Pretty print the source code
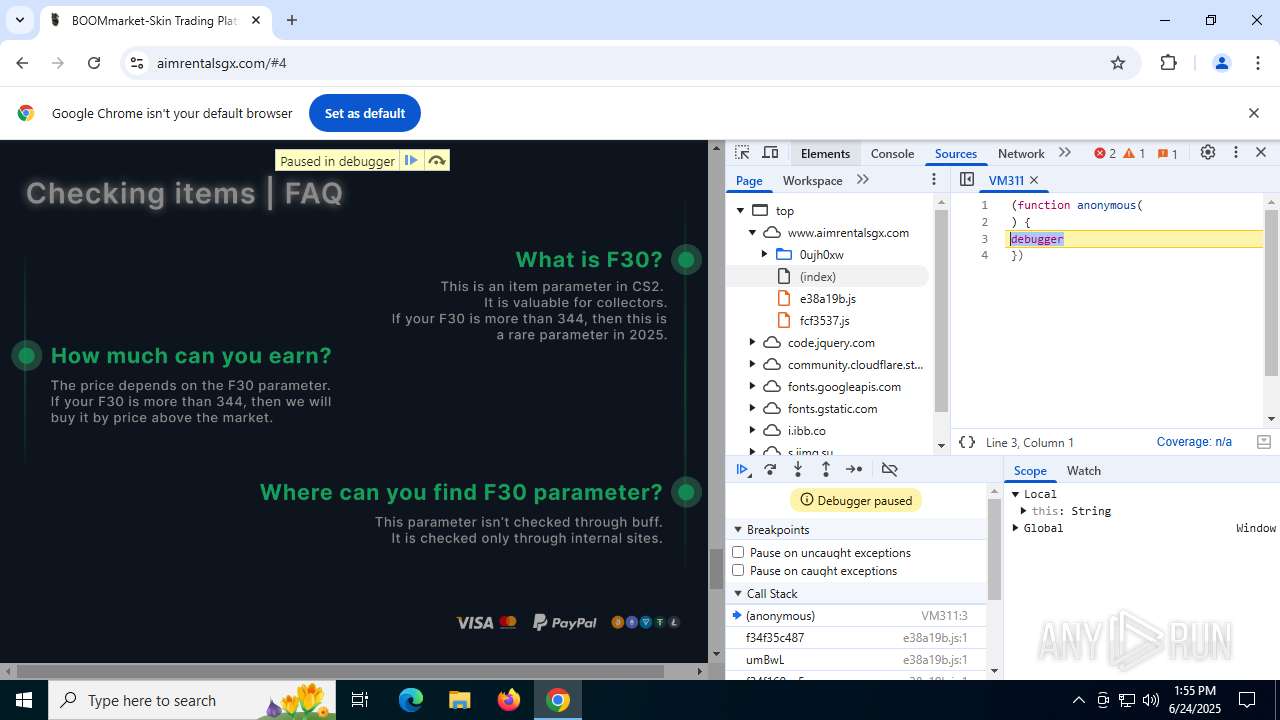 point(967,442)
